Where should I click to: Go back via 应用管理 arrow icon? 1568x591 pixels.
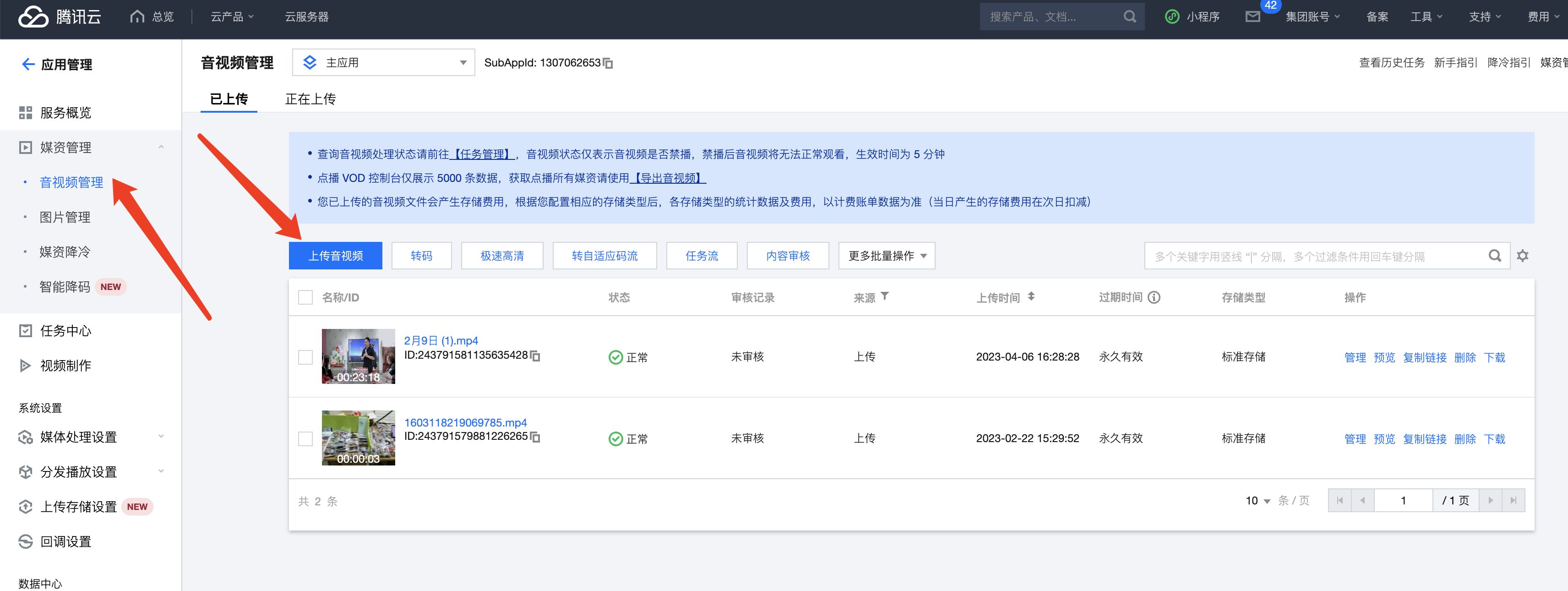point(28,65)
